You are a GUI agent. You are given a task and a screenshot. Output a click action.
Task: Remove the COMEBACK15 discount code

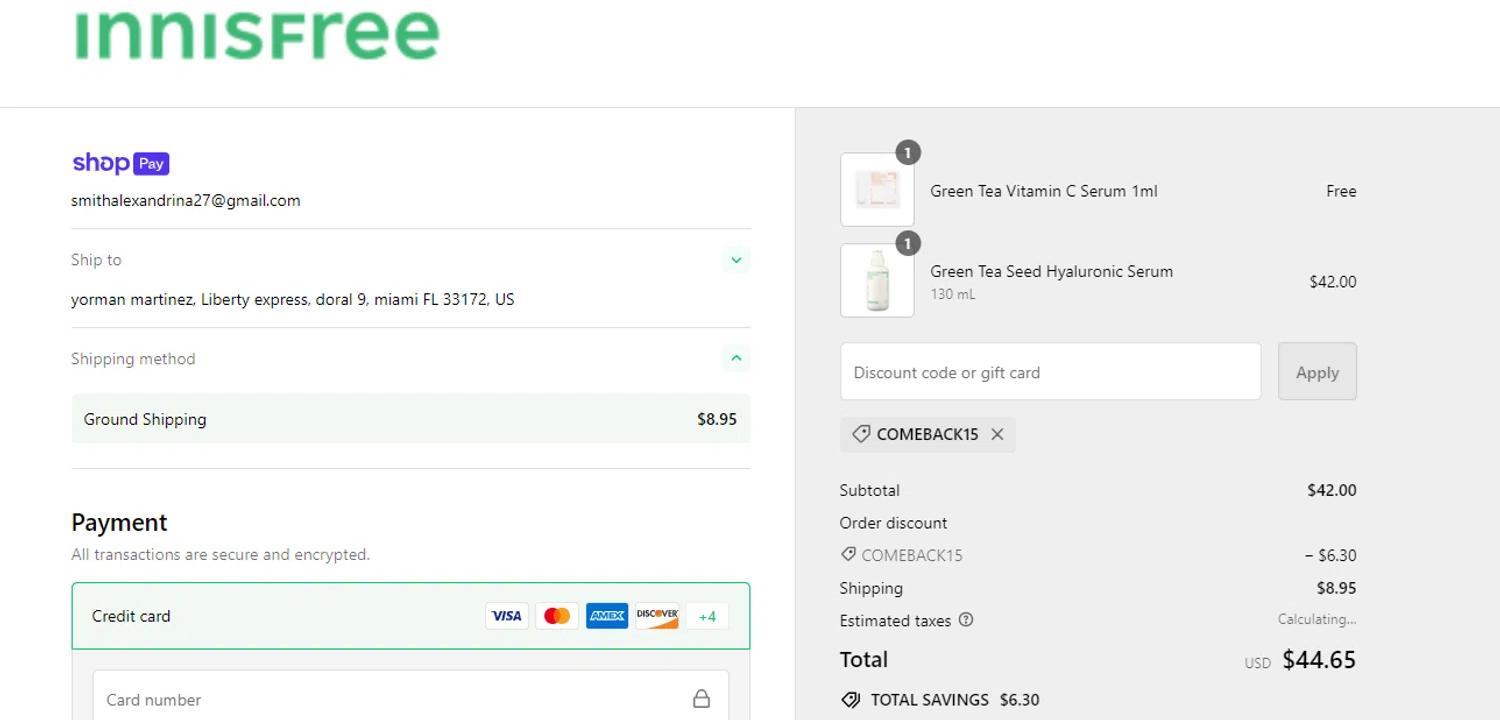point(997,434)
